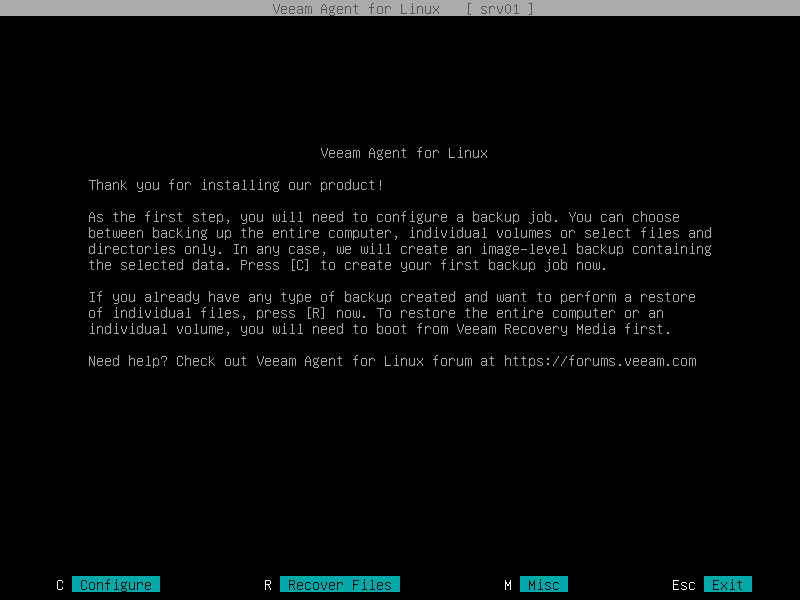Click the Configure button to create a backup job
This screenshot has width=800, height=600.
(x=117, y=584)
